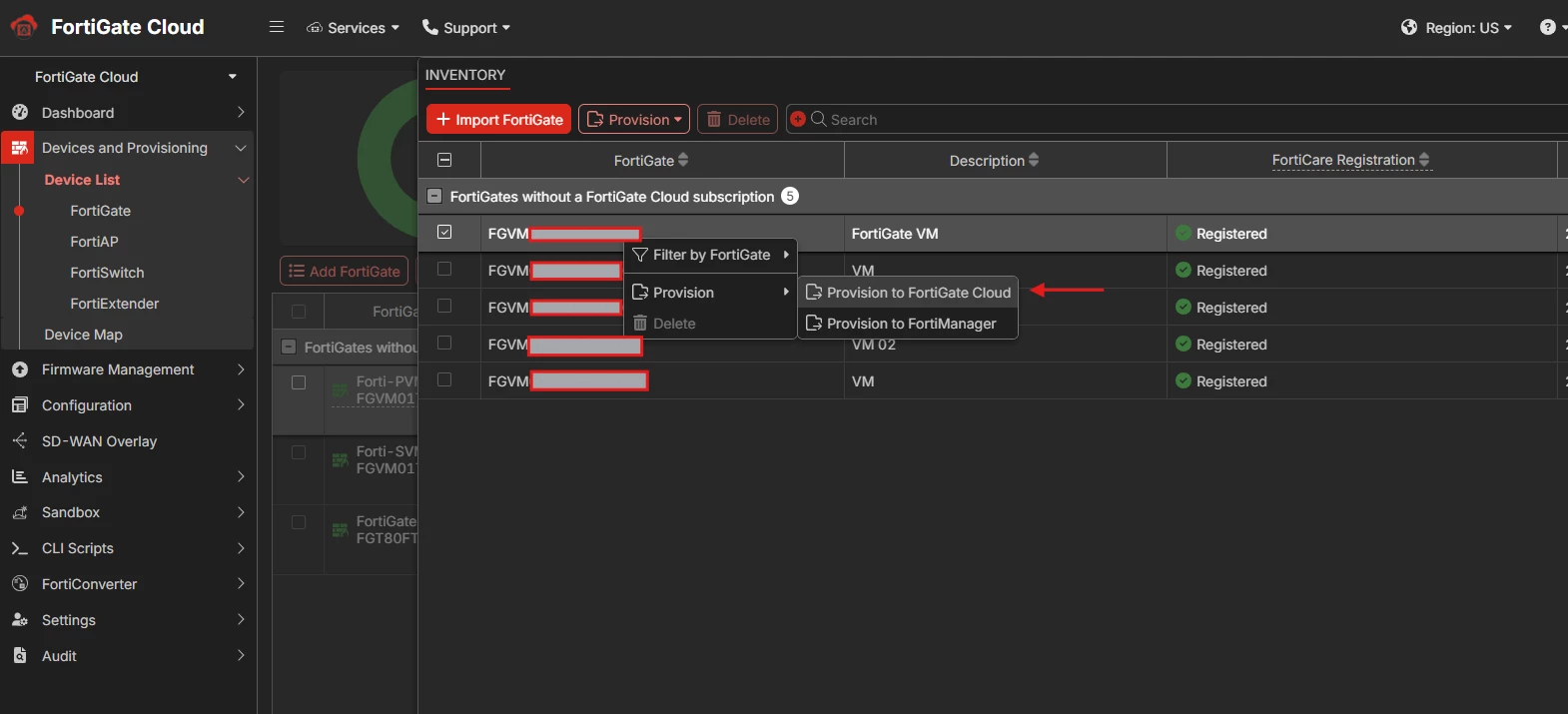Collapse Devices and Provisioning section chevron
This screenshot has height=714, width=1568.
[x=241, y=148]
